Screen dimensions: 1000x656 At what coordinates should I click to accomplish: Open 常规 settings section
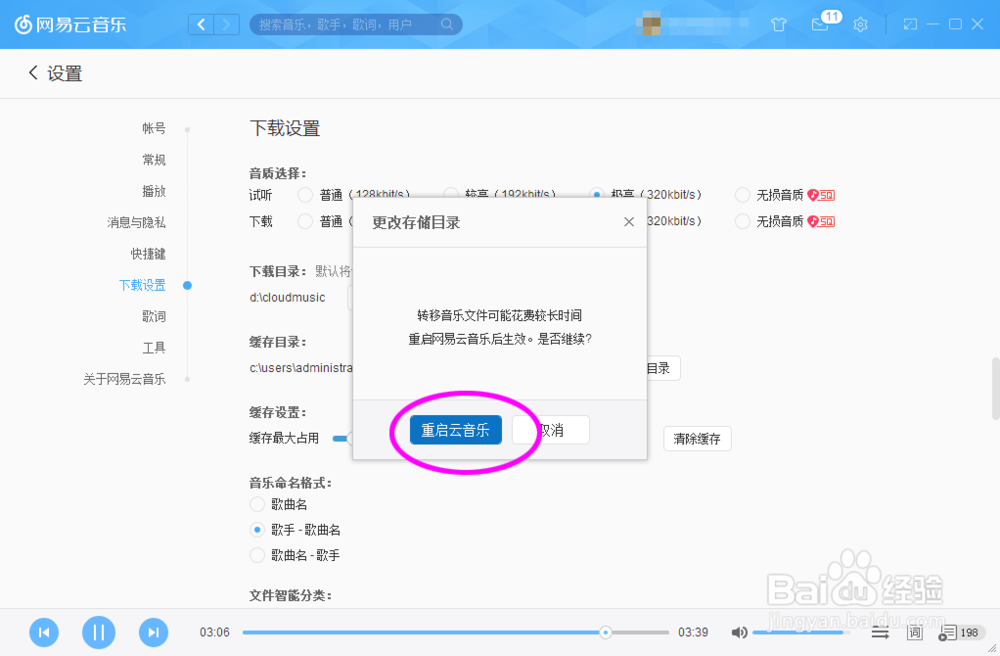pos(154,159)
